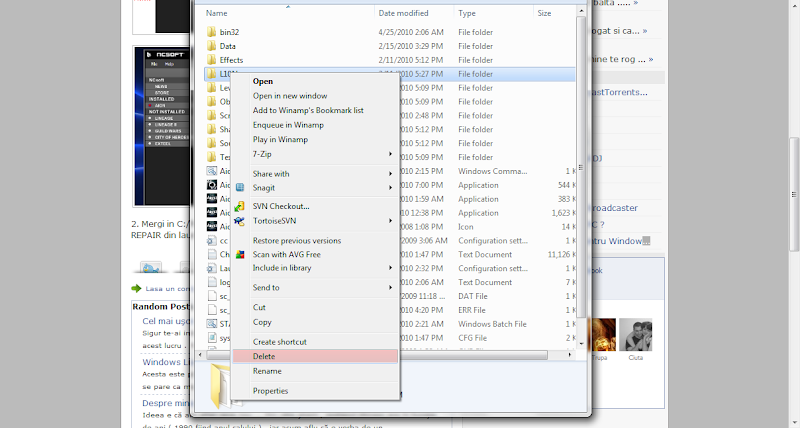
Task: Expand the Share with submenu arrow
Action: click(390, 174)
